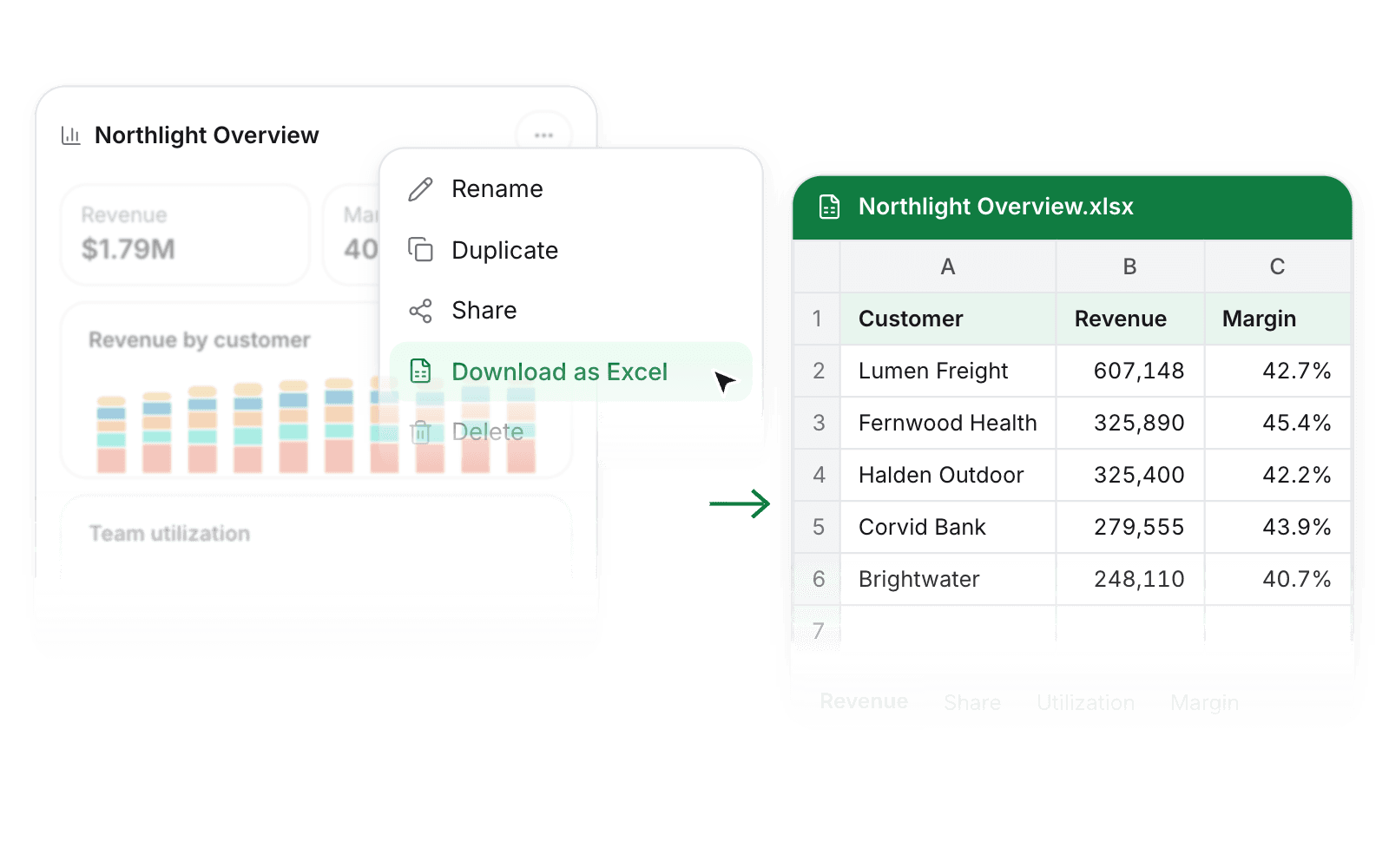Click the Customer header cell

(x=948, y=319)
